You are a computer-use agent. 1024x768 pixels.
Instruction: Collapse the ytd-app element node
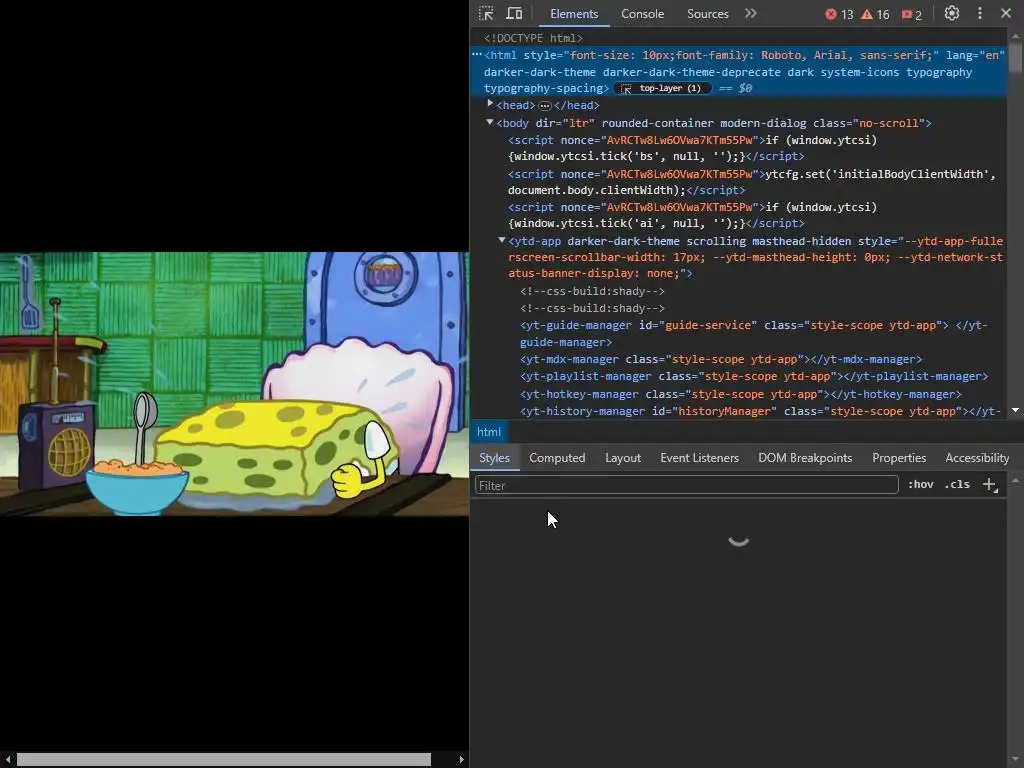pyautogui.click(x=502, y=240)
